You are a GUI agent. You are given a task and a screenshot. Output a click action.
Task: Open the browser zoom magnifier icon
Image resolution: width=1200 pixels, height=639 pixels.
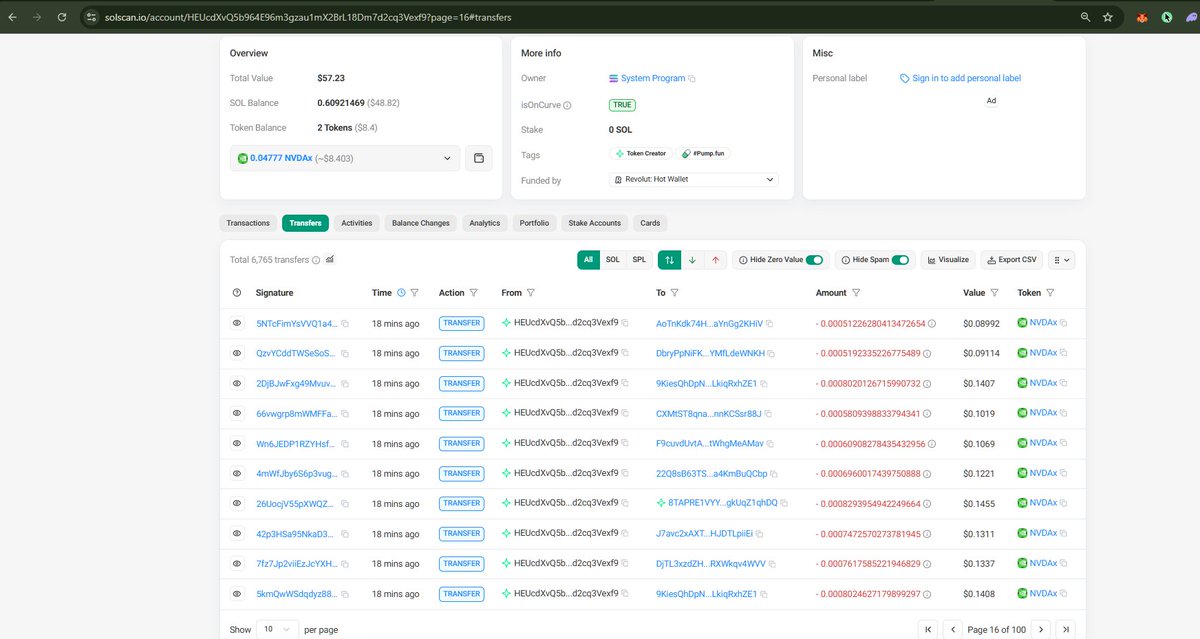click(x=1086, y=17)
